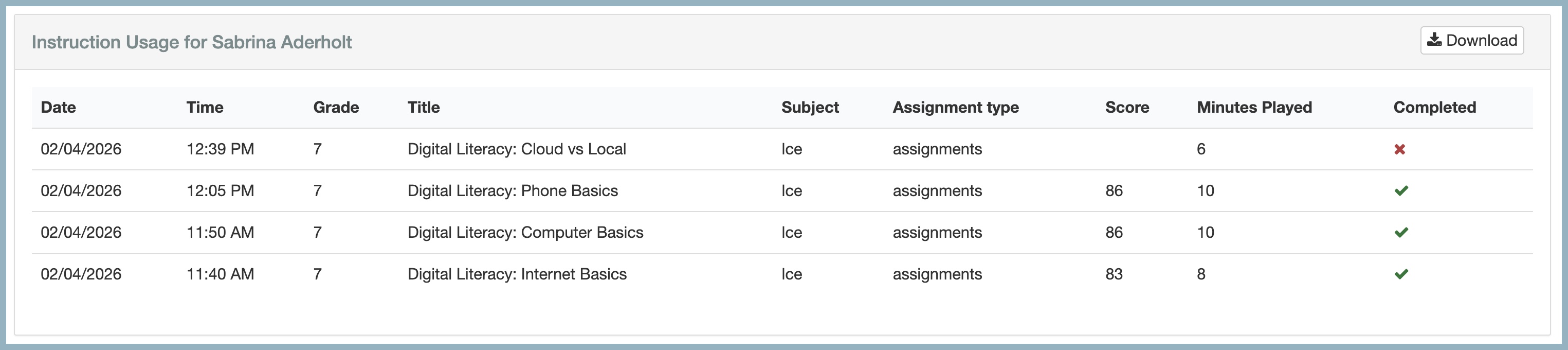Click the Time column header
Screen dimensions: 1568x350
[205, 108]
